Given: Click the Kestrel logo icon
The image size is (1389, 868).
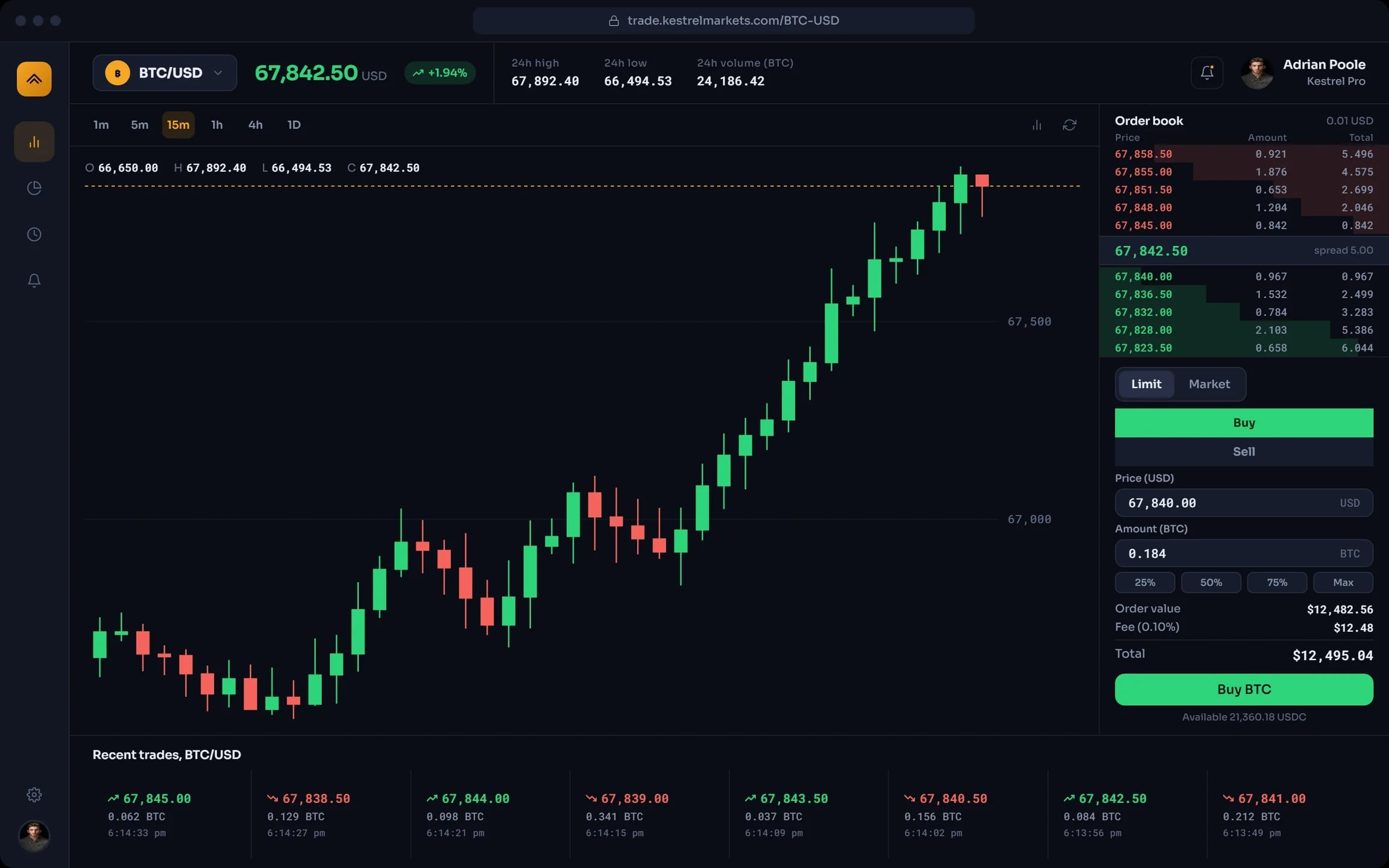Looking at the screenshot, I should pos(34,79).
